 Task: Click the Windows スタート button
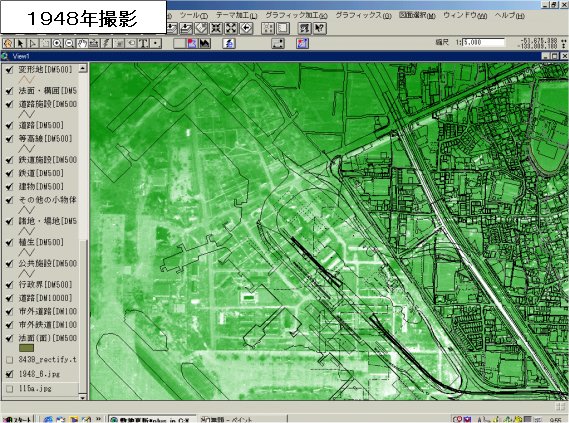(x=18, y=419)
